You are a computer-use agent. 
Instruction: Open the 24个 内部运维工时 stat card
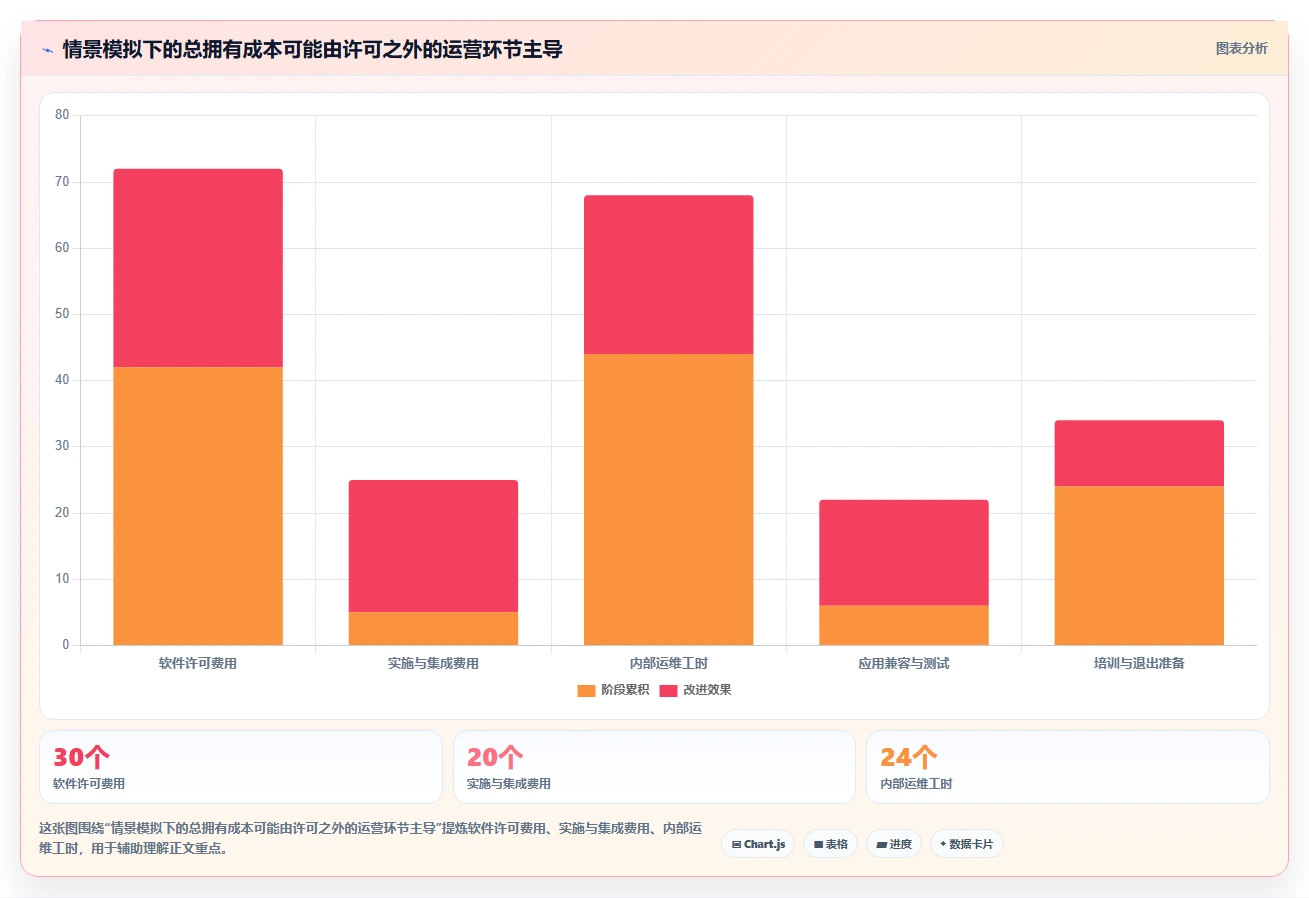[x=1068, y=767]
